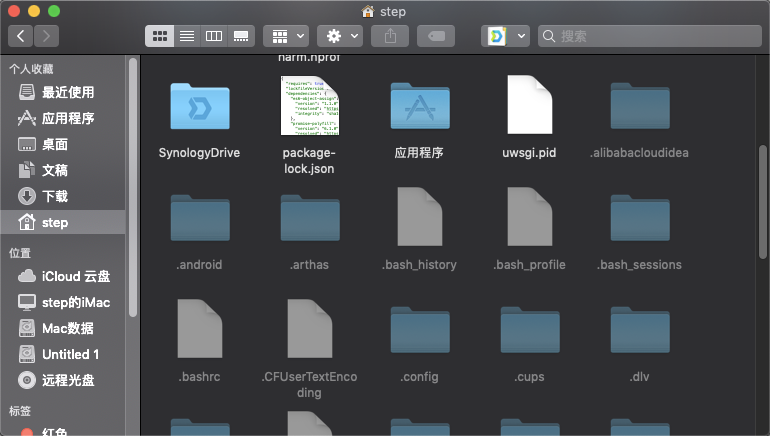Select the SynologyDrive folder icon
This screenshot has width=770, height=436.
point(200,106)
